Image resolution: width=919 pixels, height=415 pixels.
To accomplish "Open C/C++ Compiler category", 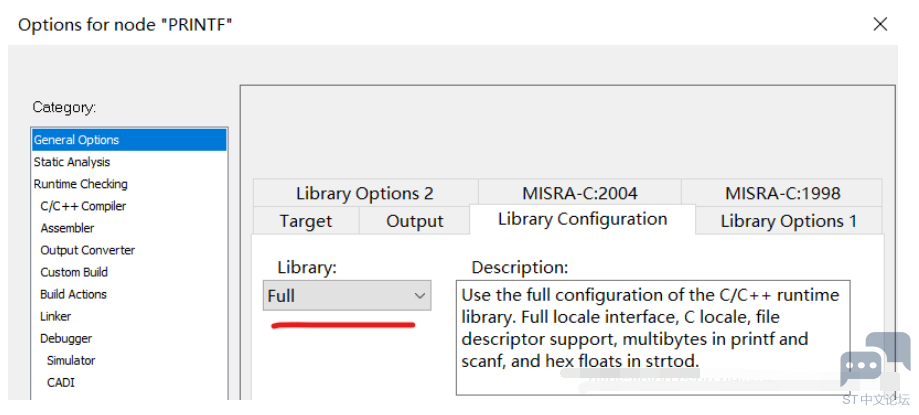I will tap(83, 206).
